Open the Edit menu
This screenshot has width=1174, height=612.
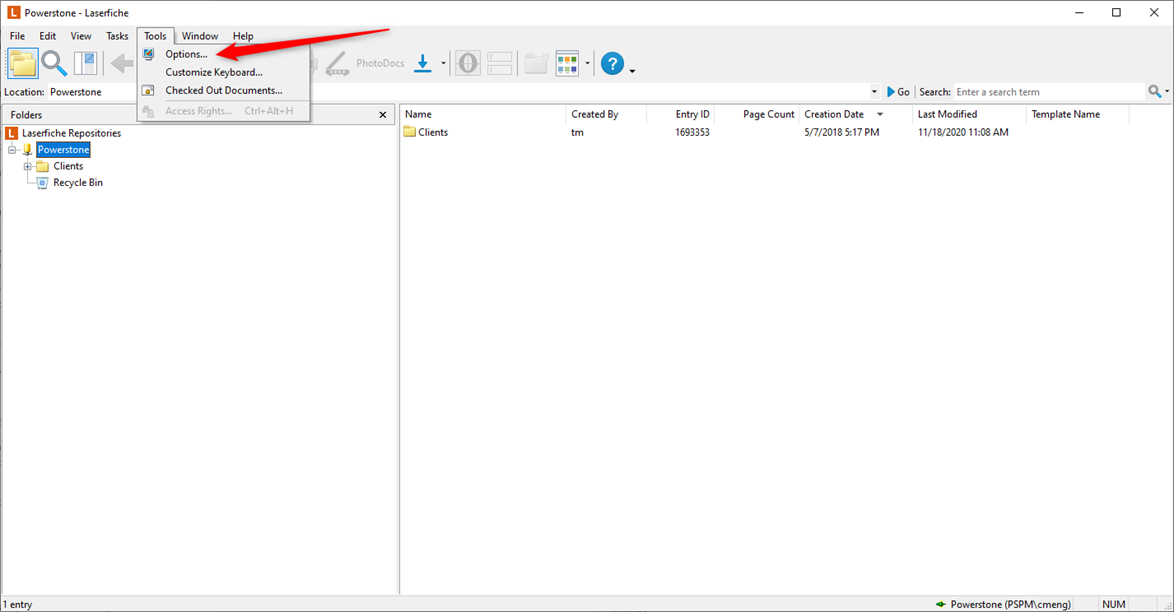coord(48,36)
